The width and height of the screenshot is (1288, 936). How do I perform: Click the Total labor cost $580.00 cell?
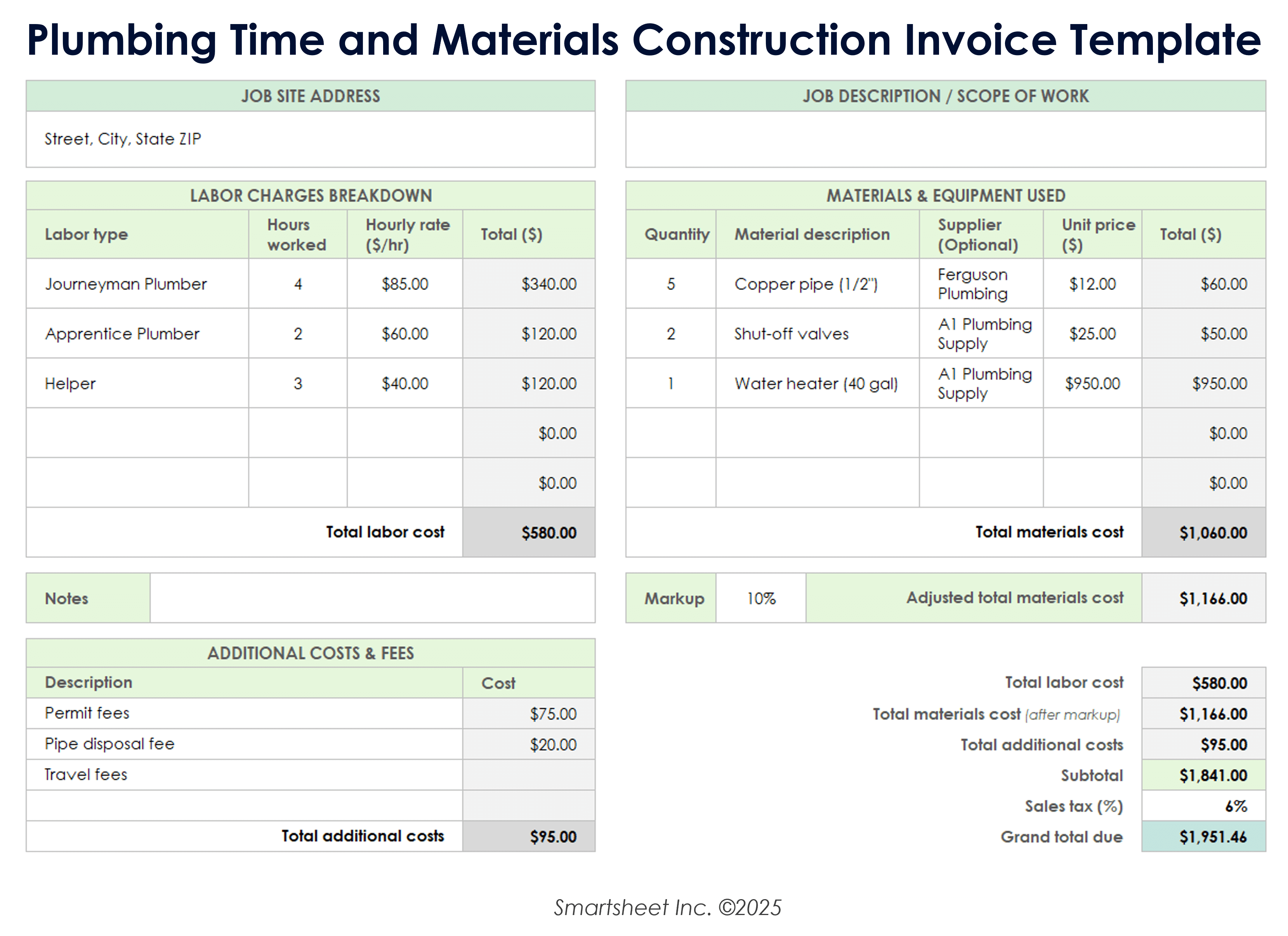tap(529, 532)
